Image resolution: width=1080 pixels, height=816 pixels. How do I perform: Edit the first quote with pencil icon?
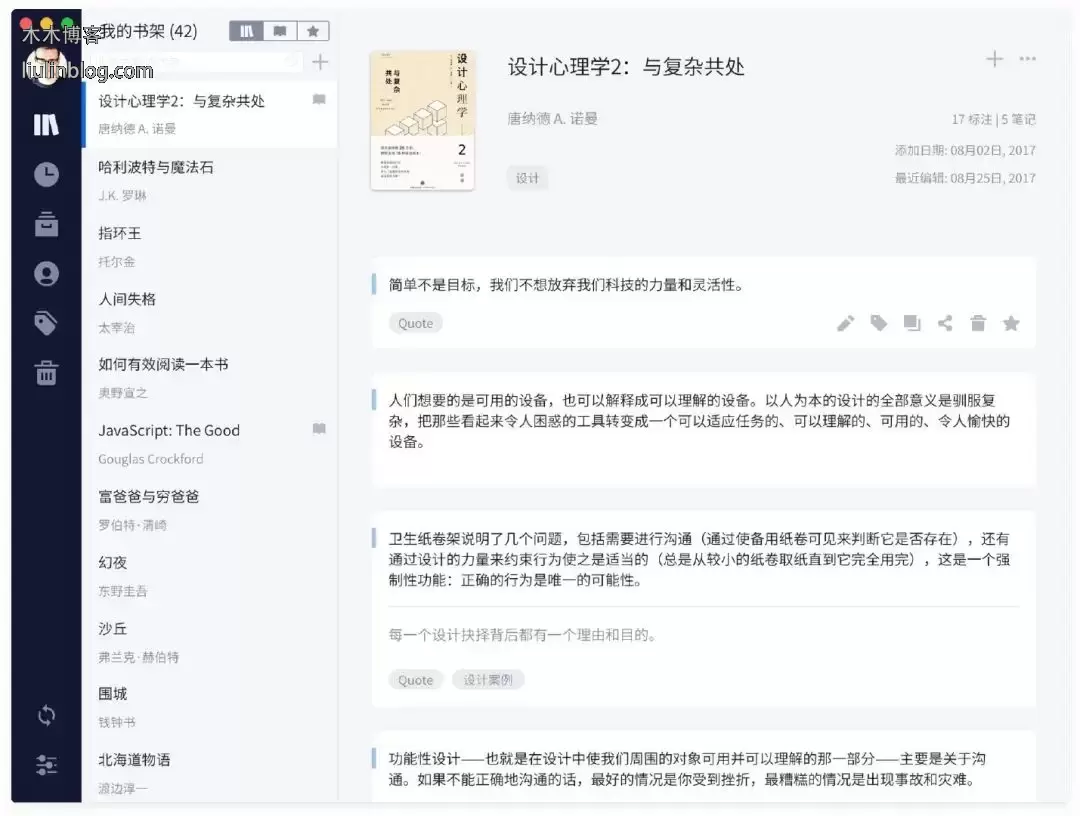point(846,323)
